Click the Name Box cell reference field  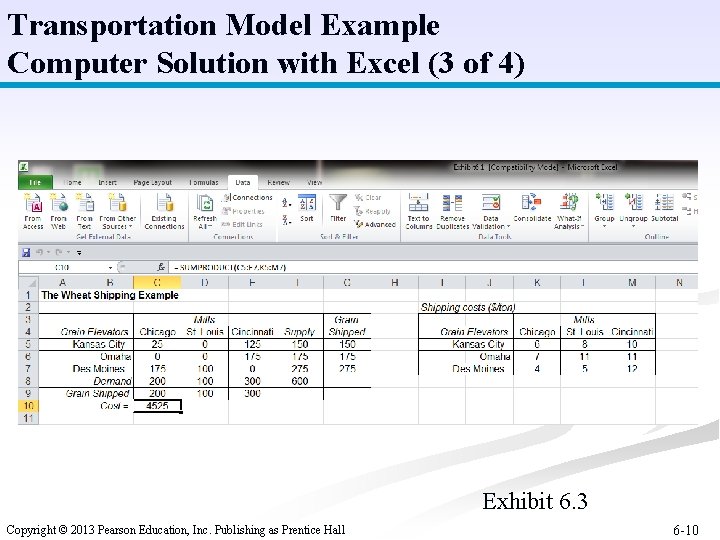point(62,267)
